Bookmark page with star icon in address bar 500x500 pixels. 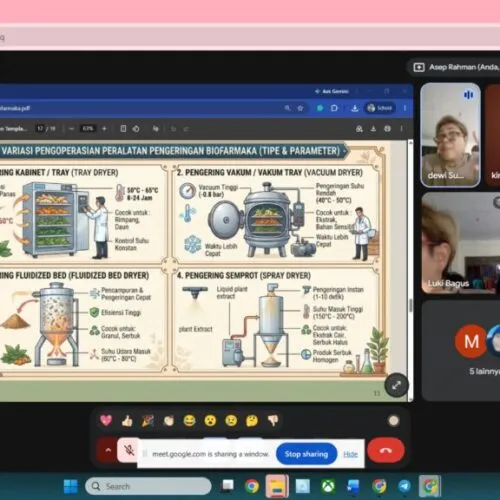point(300,108)
